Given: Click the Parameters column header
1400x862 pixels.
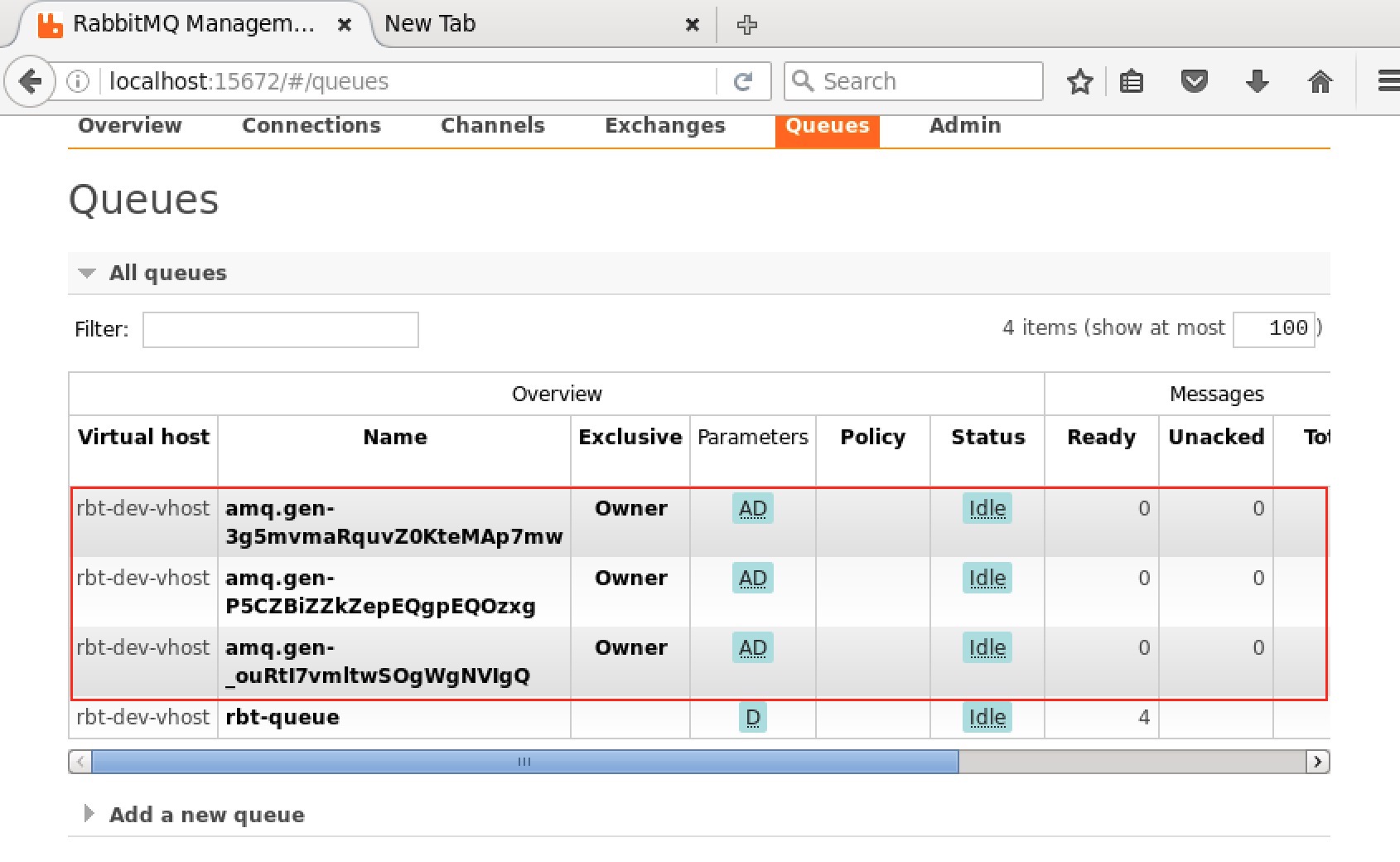Looking at the screenshot, I should [x=753, y=437].
